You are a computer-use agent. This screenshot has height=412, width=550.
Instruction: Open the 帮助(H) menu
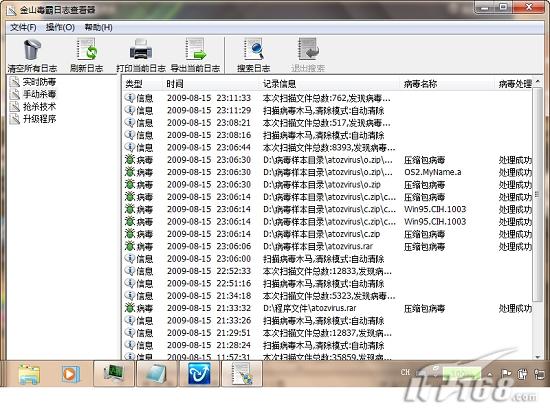click(x=98, y=27)
